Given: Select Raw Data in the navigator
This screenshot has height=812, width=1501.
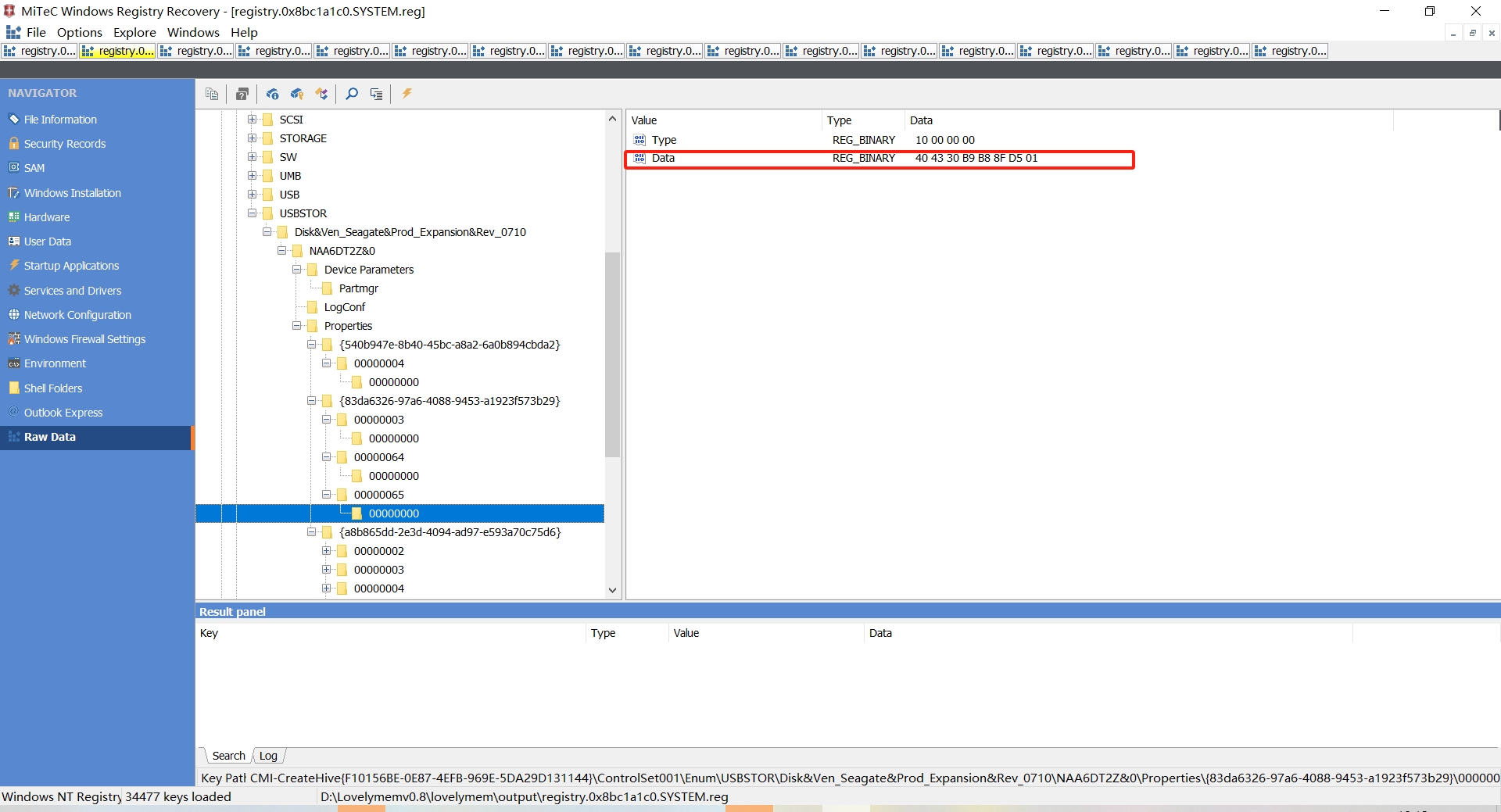Looking at the screenshot, I should tap(97, 437).
